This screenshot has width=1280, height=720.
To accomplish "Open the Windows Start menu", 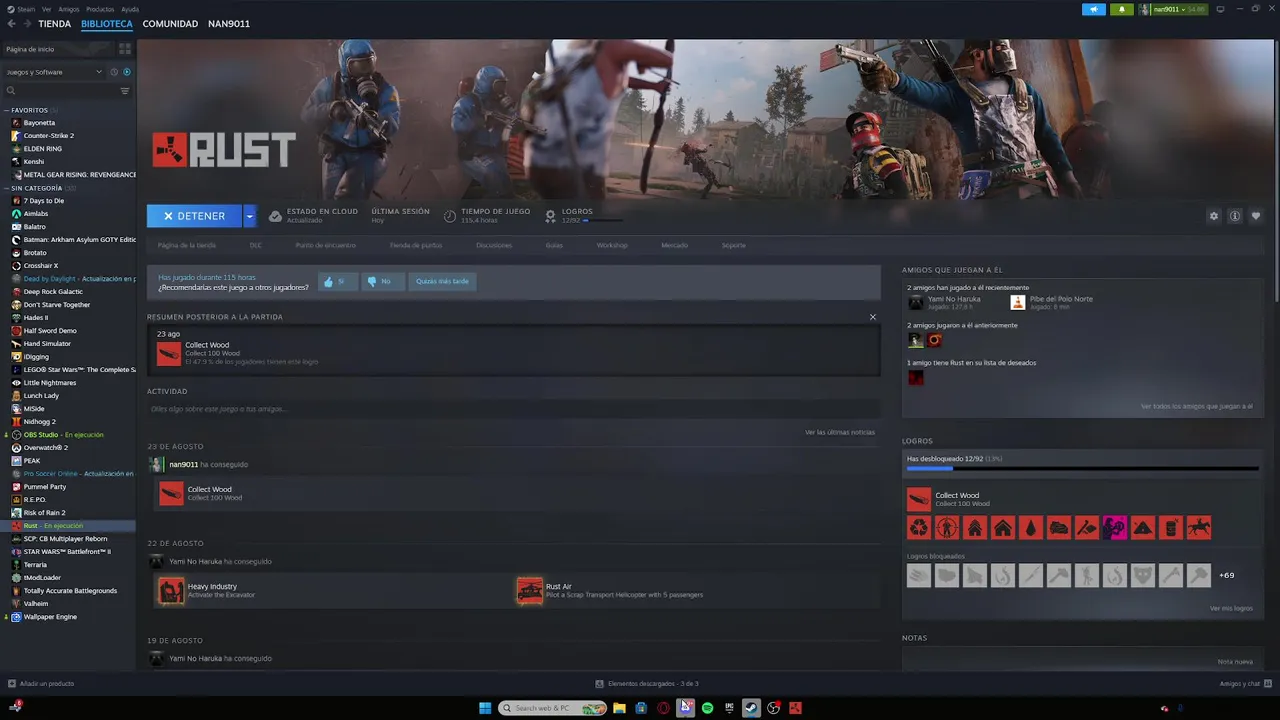I will [x=485, y=708].
